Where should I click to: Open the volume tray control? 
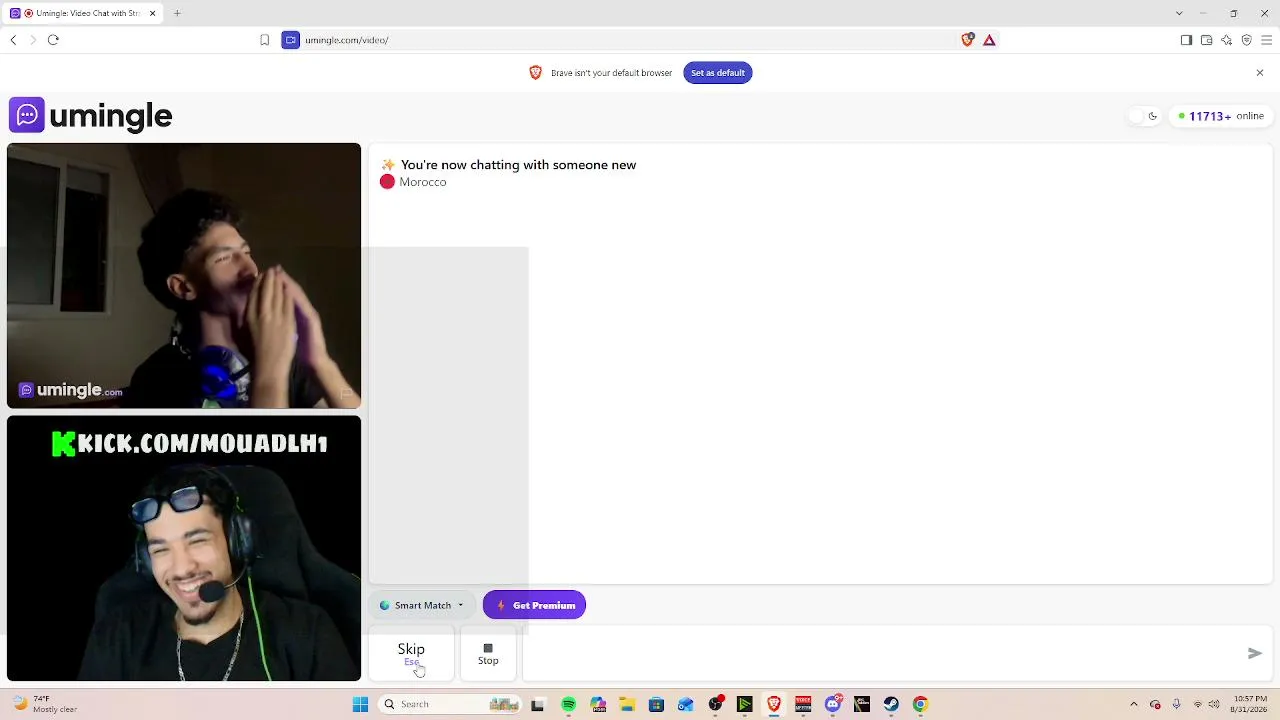[1214, 704]
